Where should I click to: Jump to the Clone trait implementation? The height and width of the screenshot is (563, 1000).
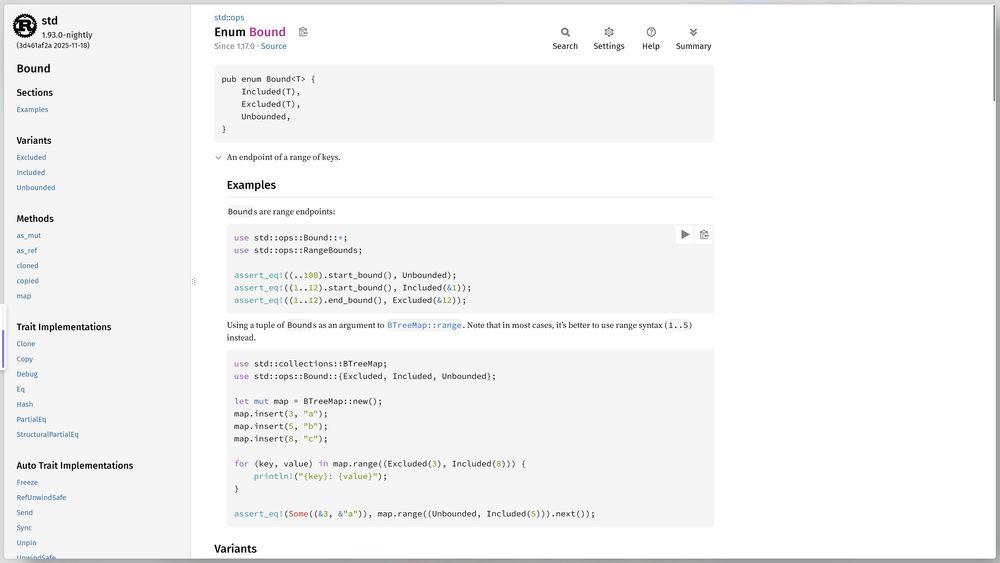click(x=26, y=344)
